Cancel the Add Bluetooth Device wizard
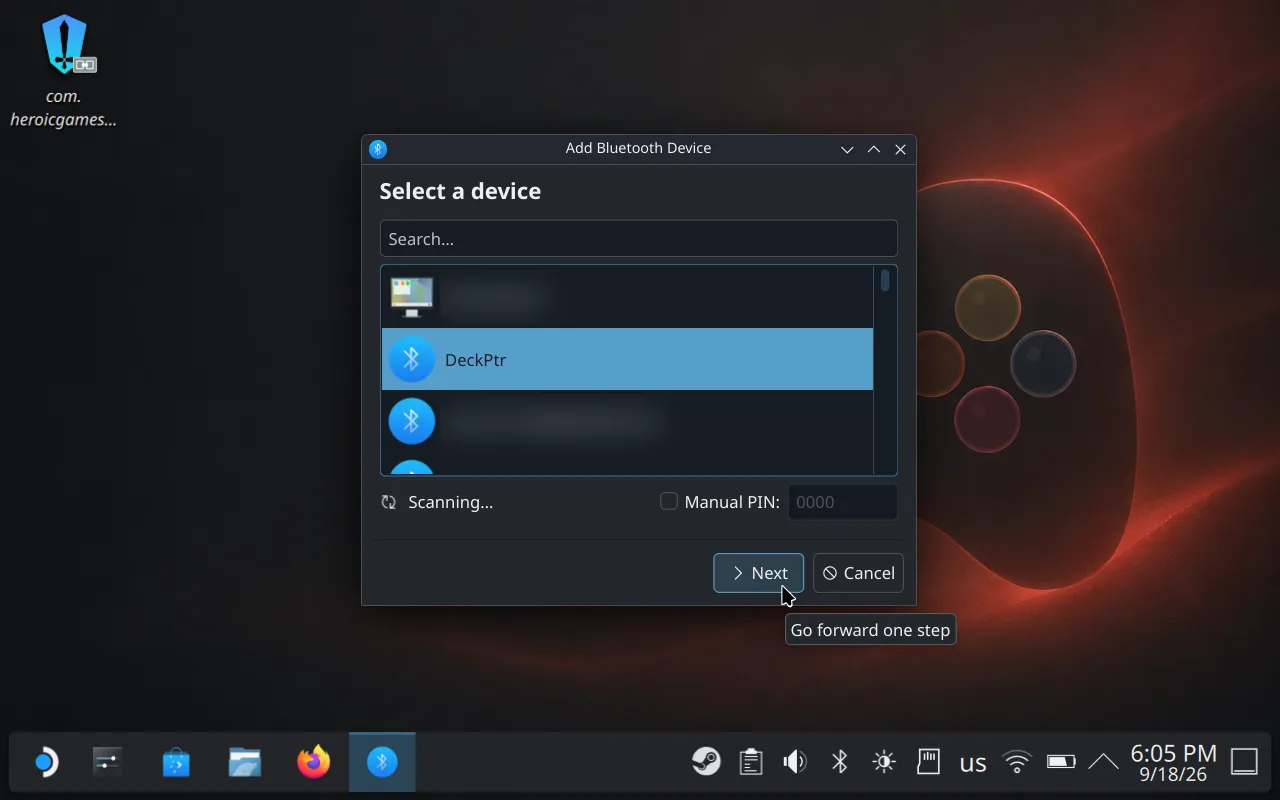1280x800 pixels. pos(858,573)
